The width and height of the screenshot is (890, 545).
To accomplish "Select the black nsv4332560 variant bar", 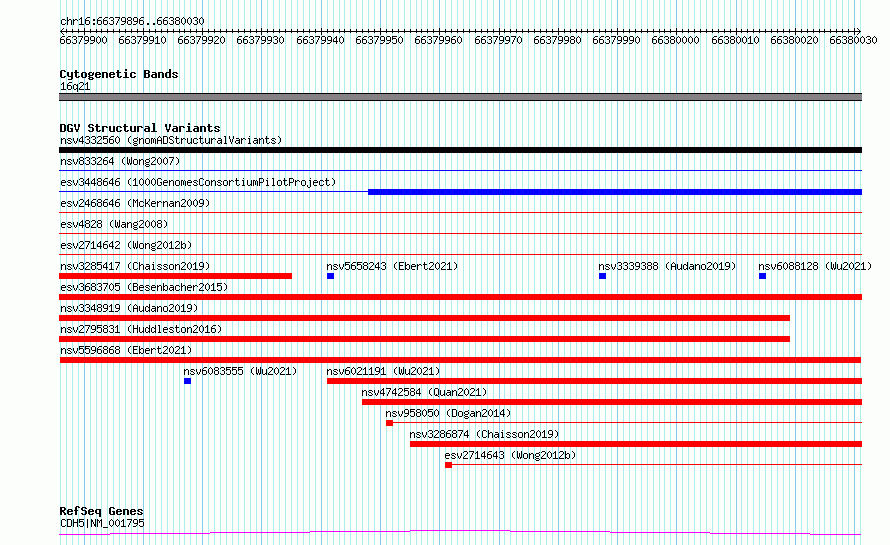I will click(460, 150).
